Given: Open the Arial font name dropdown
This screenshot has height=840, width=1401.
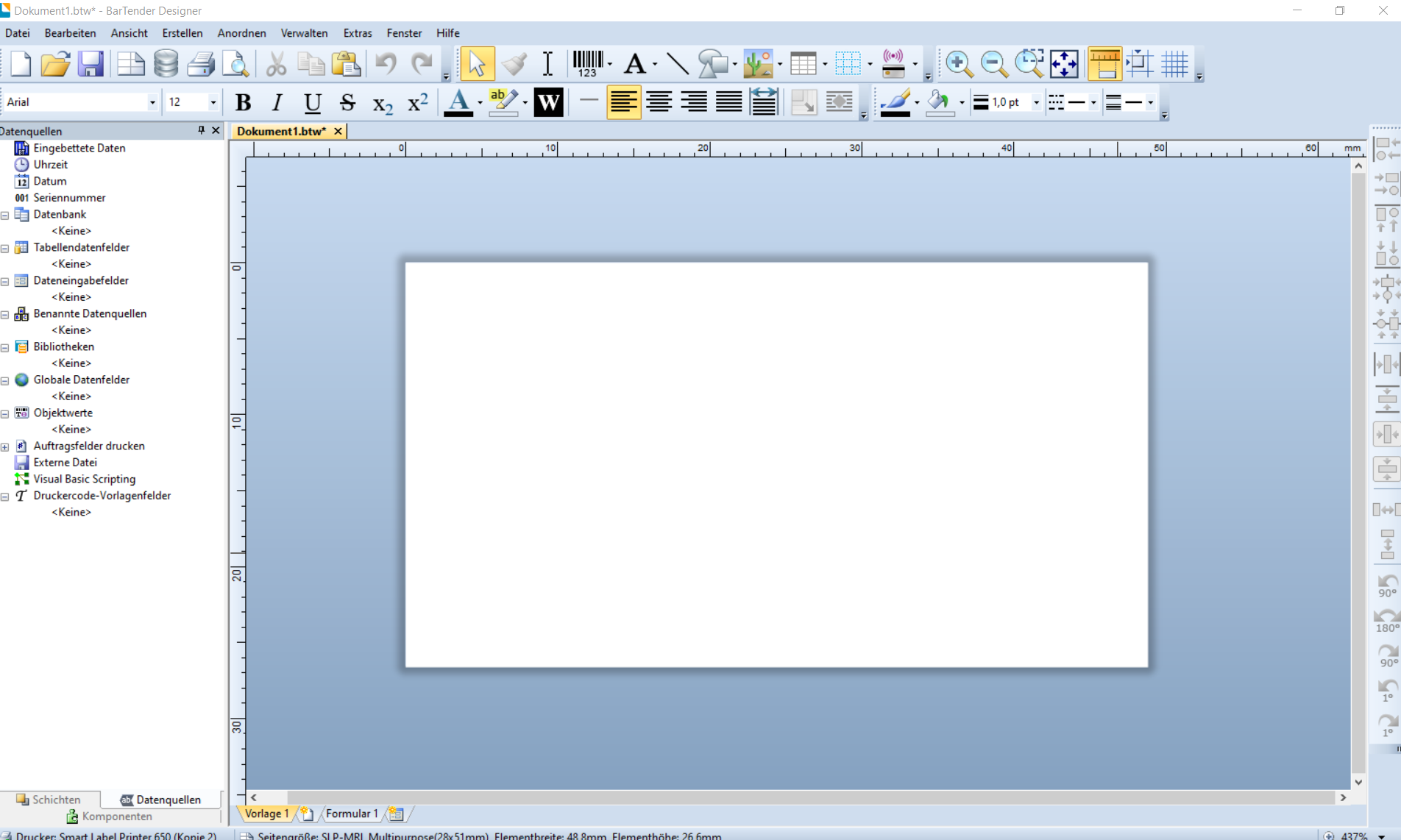Looking at the screenshot, I should pos(152,102).
